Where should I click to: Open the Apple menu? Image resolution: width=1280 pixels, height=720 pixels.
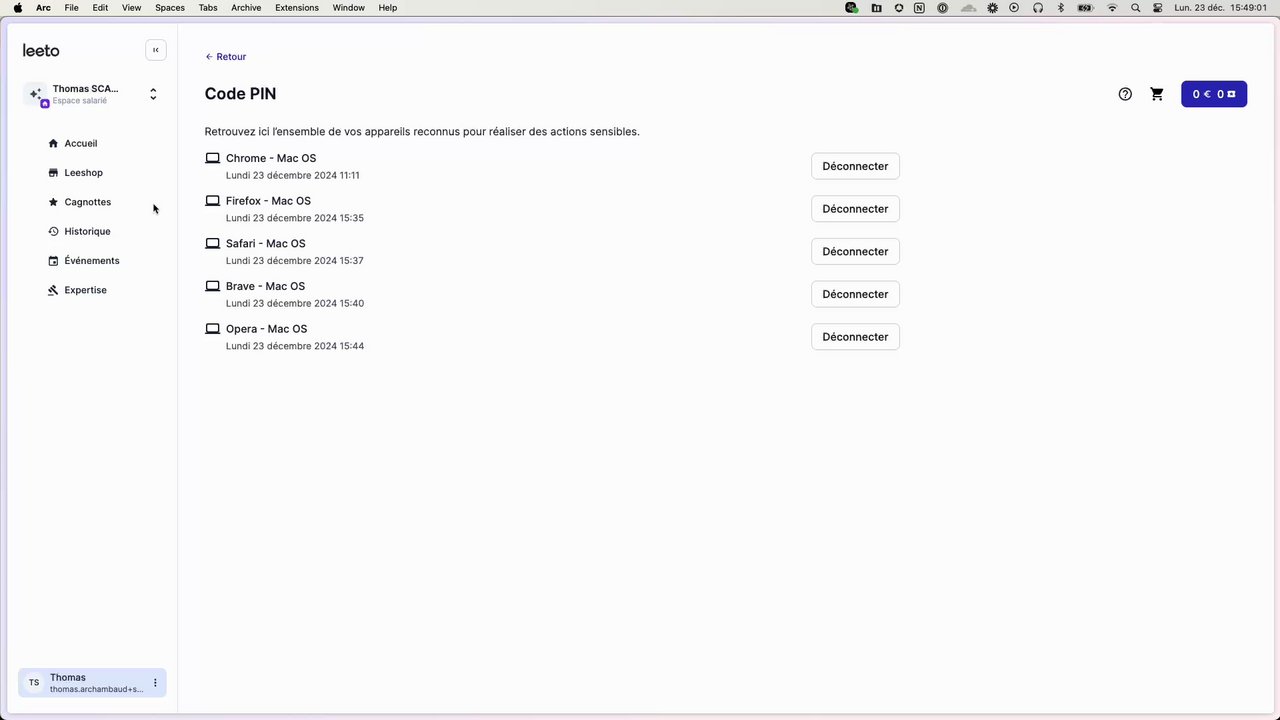(x=17, y=8)
